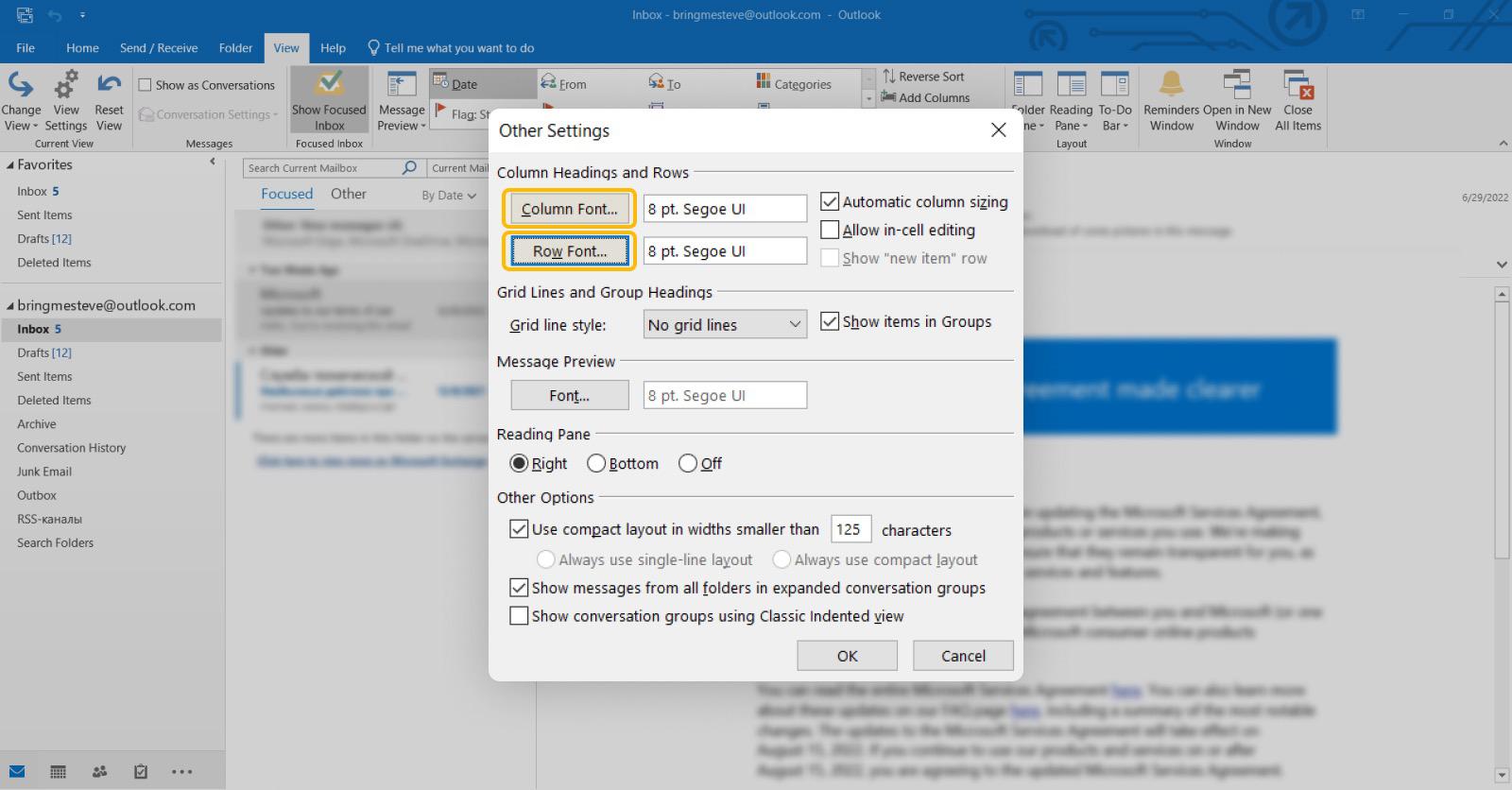1512x790 pixels.
Task: Open Message Preview options
Action: click(x=402, y=101)
